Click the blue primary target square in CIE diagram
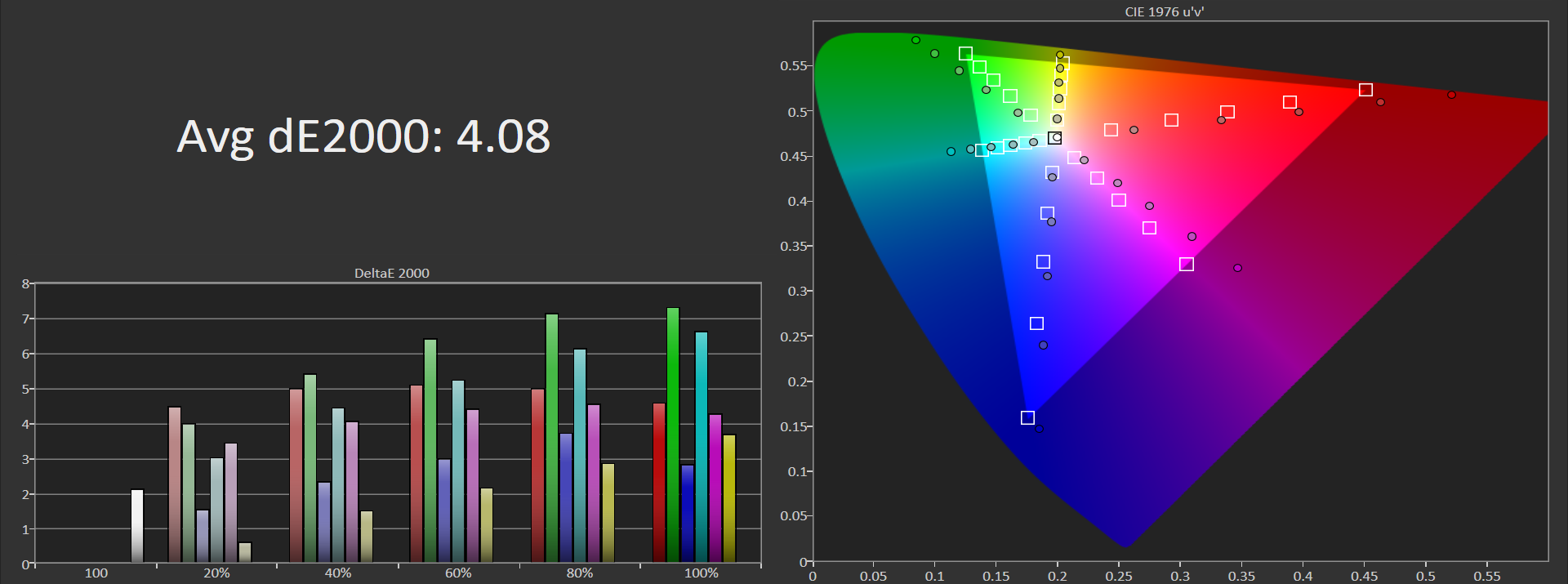 [x=1027, y=417]
